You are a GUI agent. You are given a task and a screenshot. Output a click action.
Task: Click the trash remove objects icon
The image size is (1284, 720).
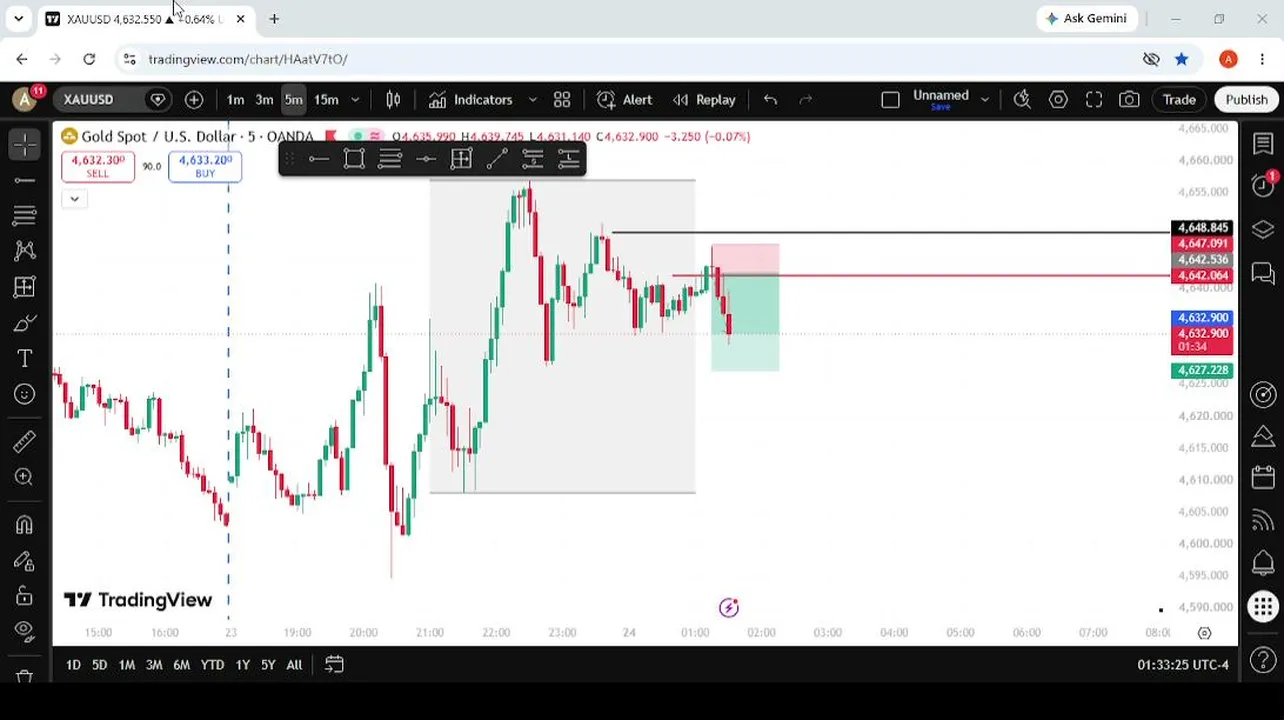(25, 677)
